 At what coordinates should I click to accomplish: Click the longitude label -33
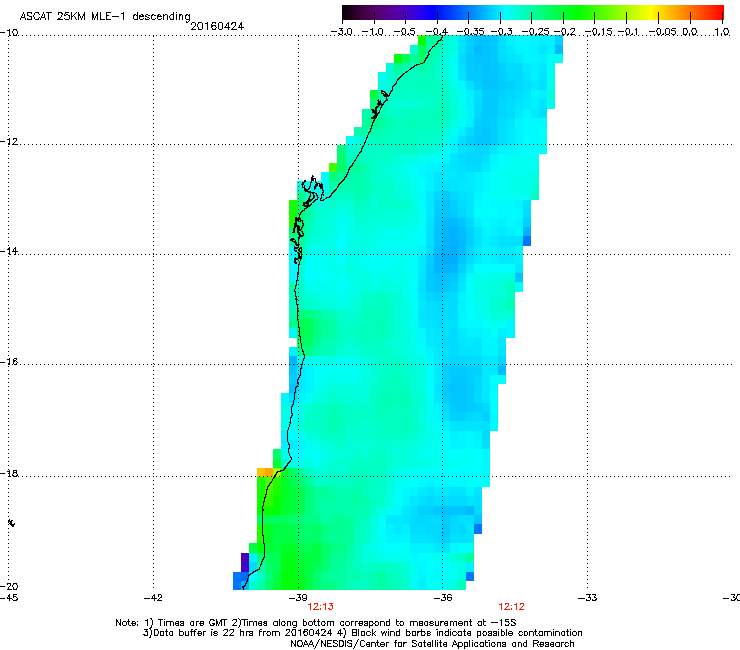click(587, 598)
